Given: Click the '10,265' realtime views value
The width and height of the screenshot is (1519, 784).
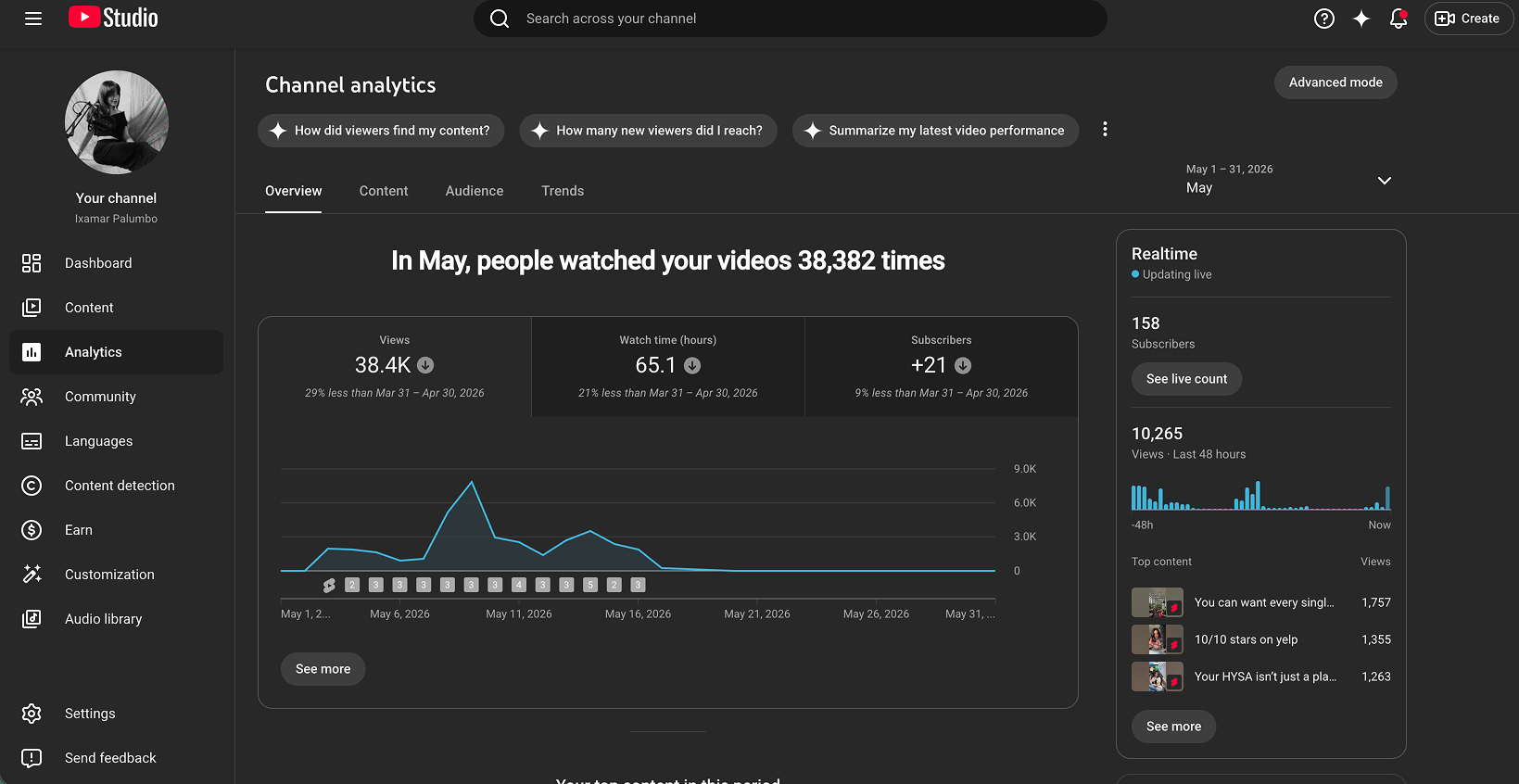Looking at the screenshot, I should click(x=1158, y=434).
